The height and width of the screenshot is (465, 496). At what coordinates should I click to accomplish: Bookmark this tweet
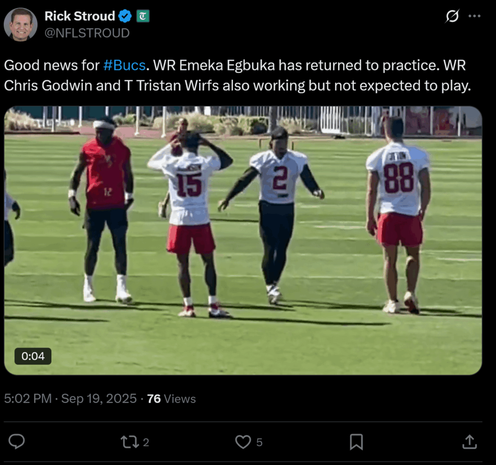click(356, 442)
